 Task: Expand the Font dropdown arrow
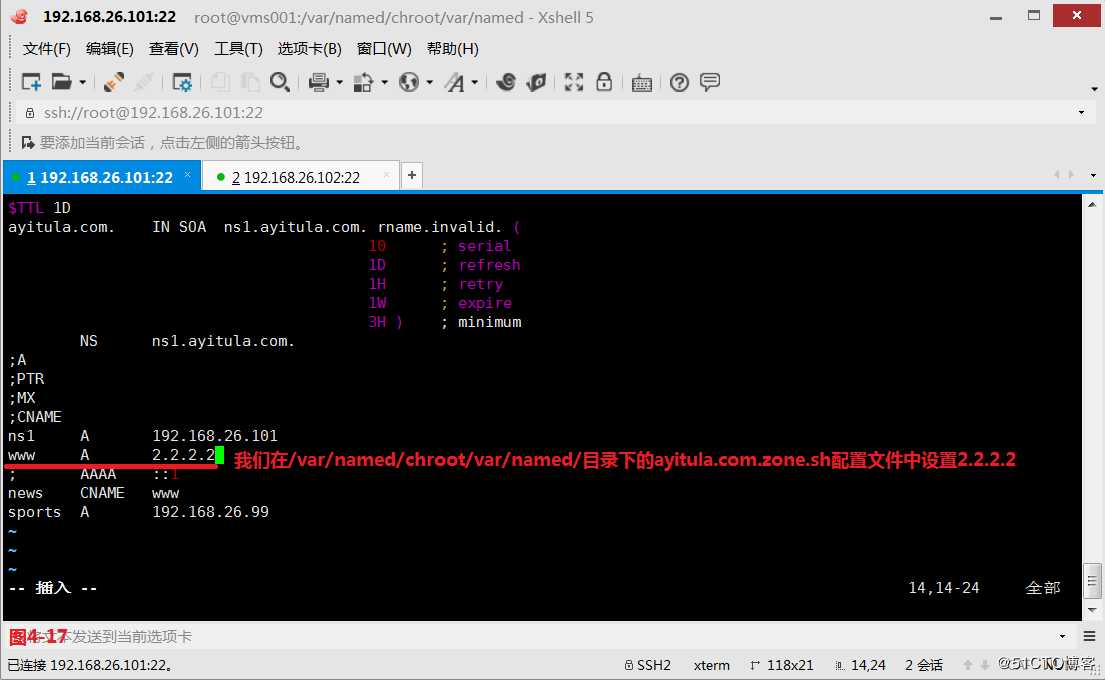click(x=474, y=83)
